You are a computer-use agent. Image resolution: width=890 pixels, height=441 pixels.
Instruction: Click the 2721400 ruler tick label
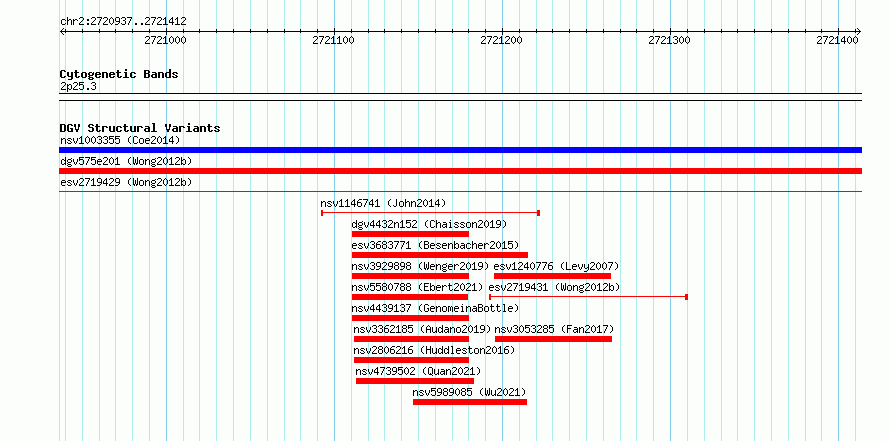(x=837, y=40)
